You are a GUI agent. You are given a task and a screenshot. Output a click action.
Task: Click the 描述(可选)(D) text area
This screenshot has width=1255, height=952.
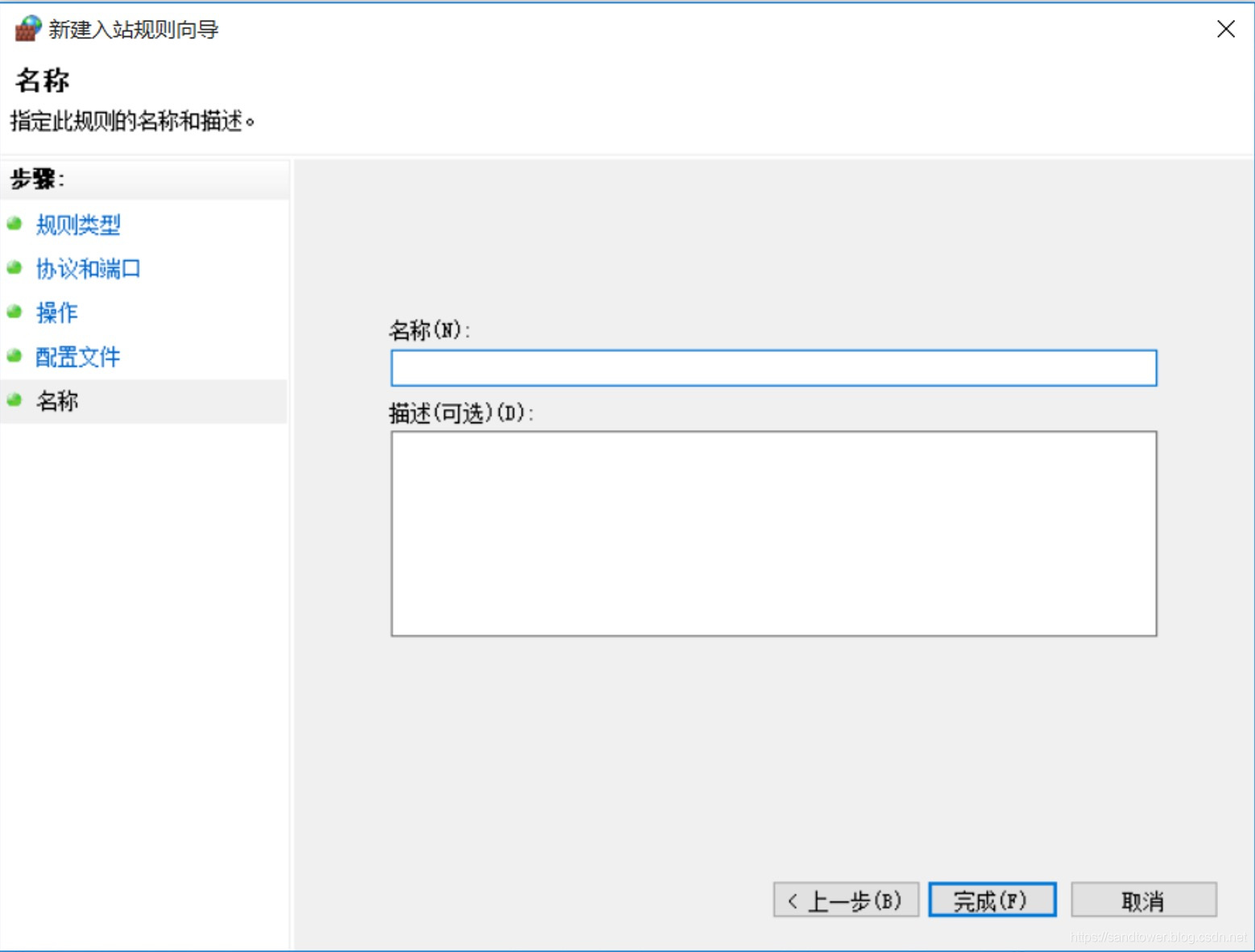pos(772,532)
